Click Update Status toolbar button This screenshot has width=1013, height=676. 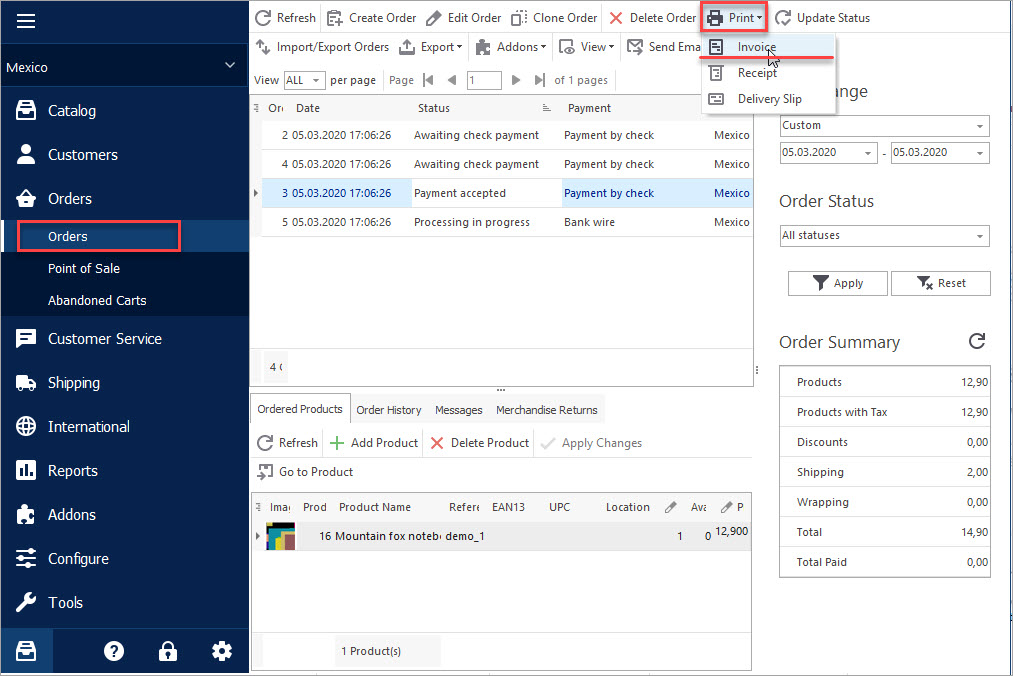[822, 17]
